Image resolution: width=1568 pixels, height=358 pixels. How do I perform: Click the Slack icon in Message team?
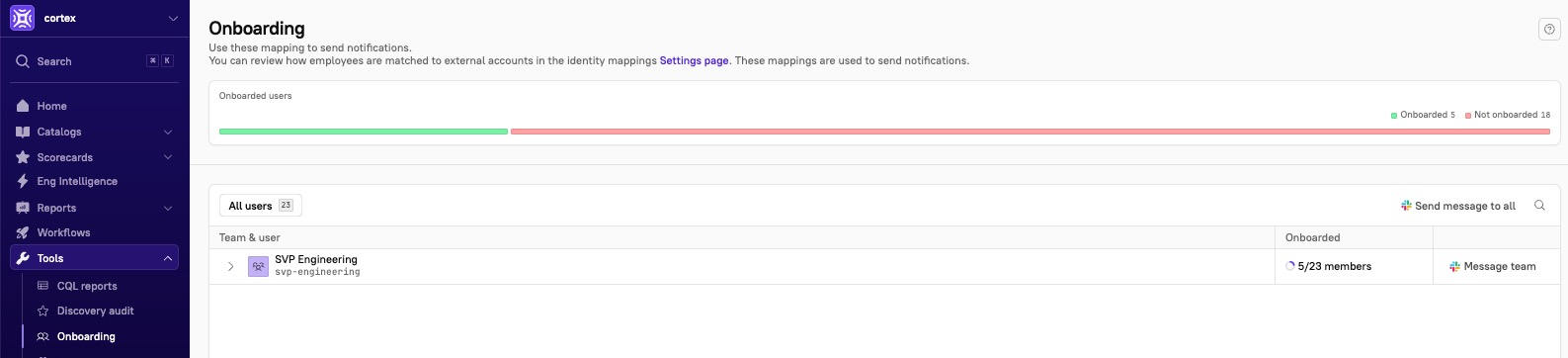1454,266
